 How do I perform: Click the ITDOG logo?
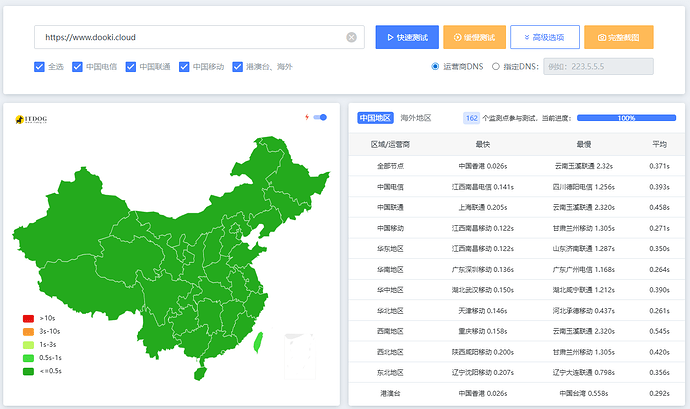(x=31, y=119)
